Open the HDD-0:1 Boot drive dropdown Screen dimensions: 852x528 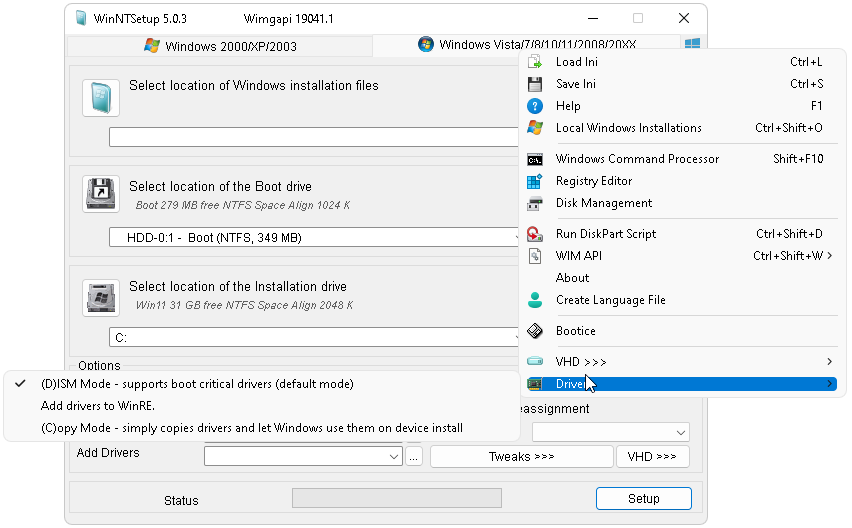314,237
